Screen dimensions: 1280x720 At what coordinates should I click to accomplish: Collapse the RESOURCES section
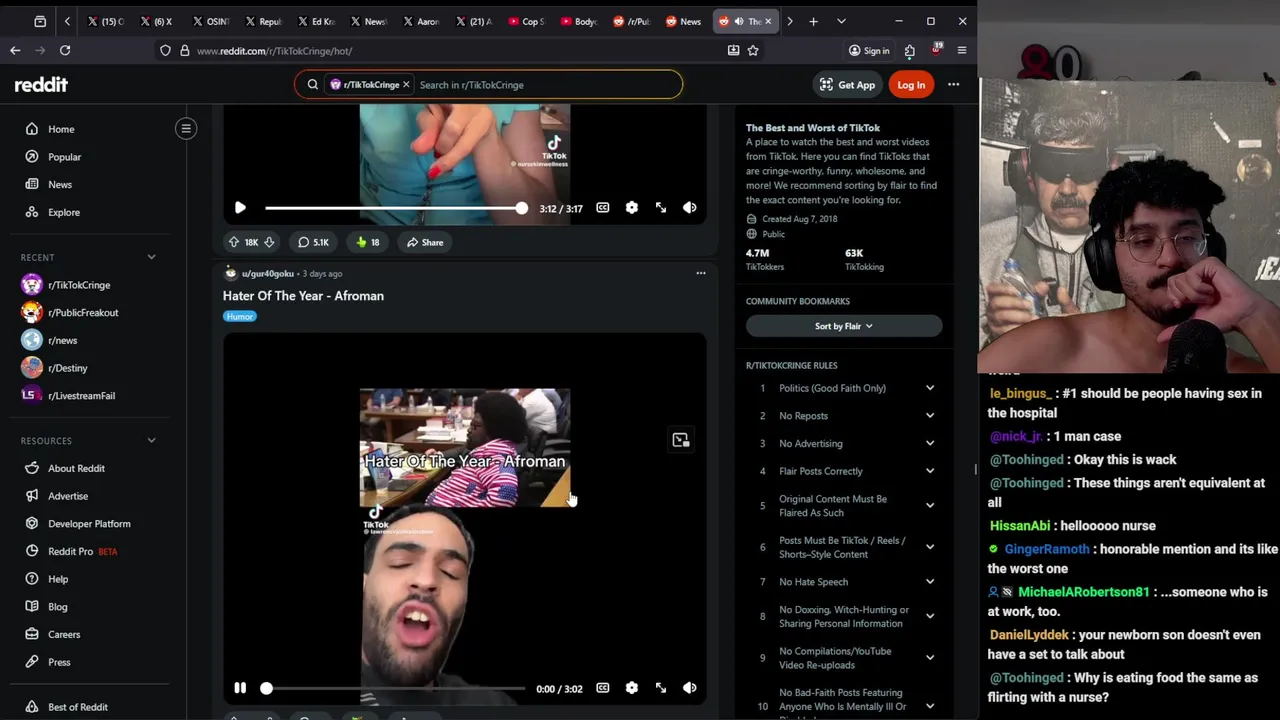tap(151, 440)
